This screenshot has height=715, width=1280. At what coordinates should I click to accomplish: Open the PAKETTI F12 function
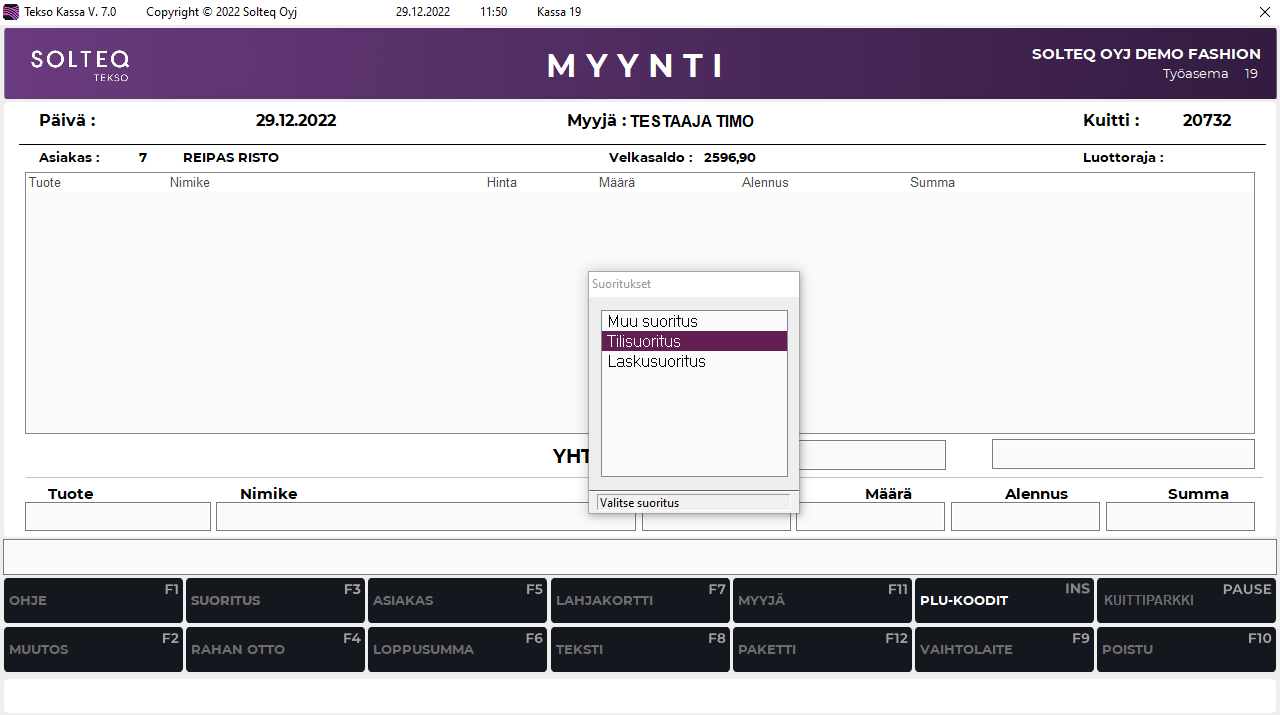(821, 649)
